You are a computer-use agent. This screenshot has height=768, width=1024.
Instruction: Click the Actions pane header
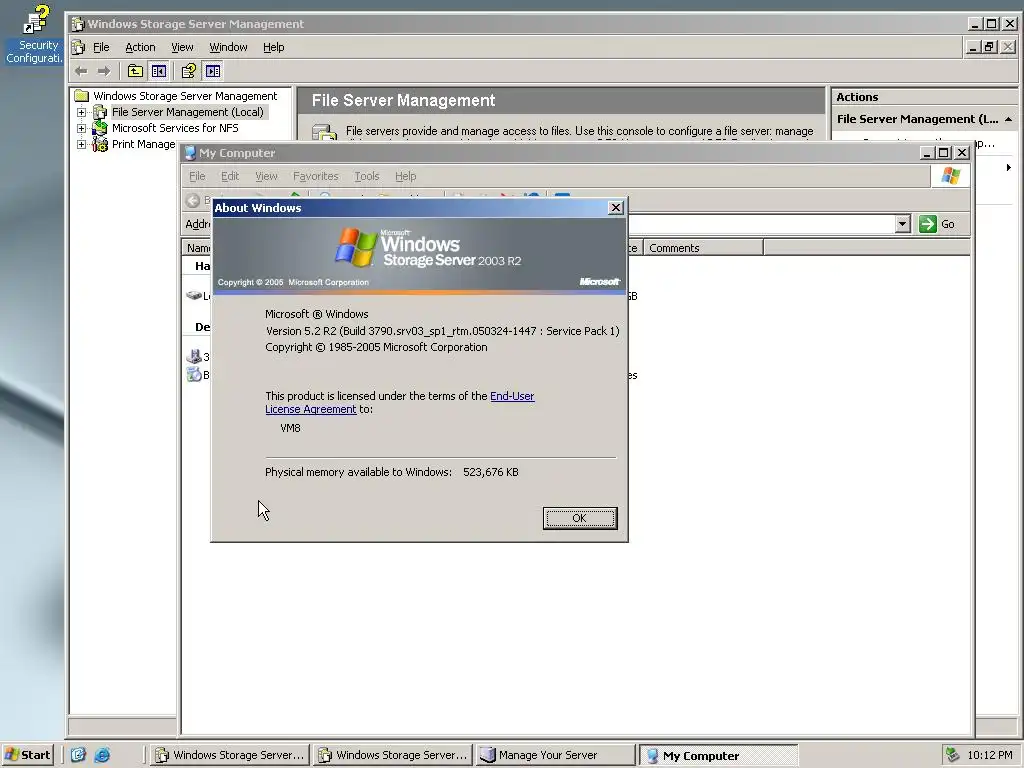[924, 97]
